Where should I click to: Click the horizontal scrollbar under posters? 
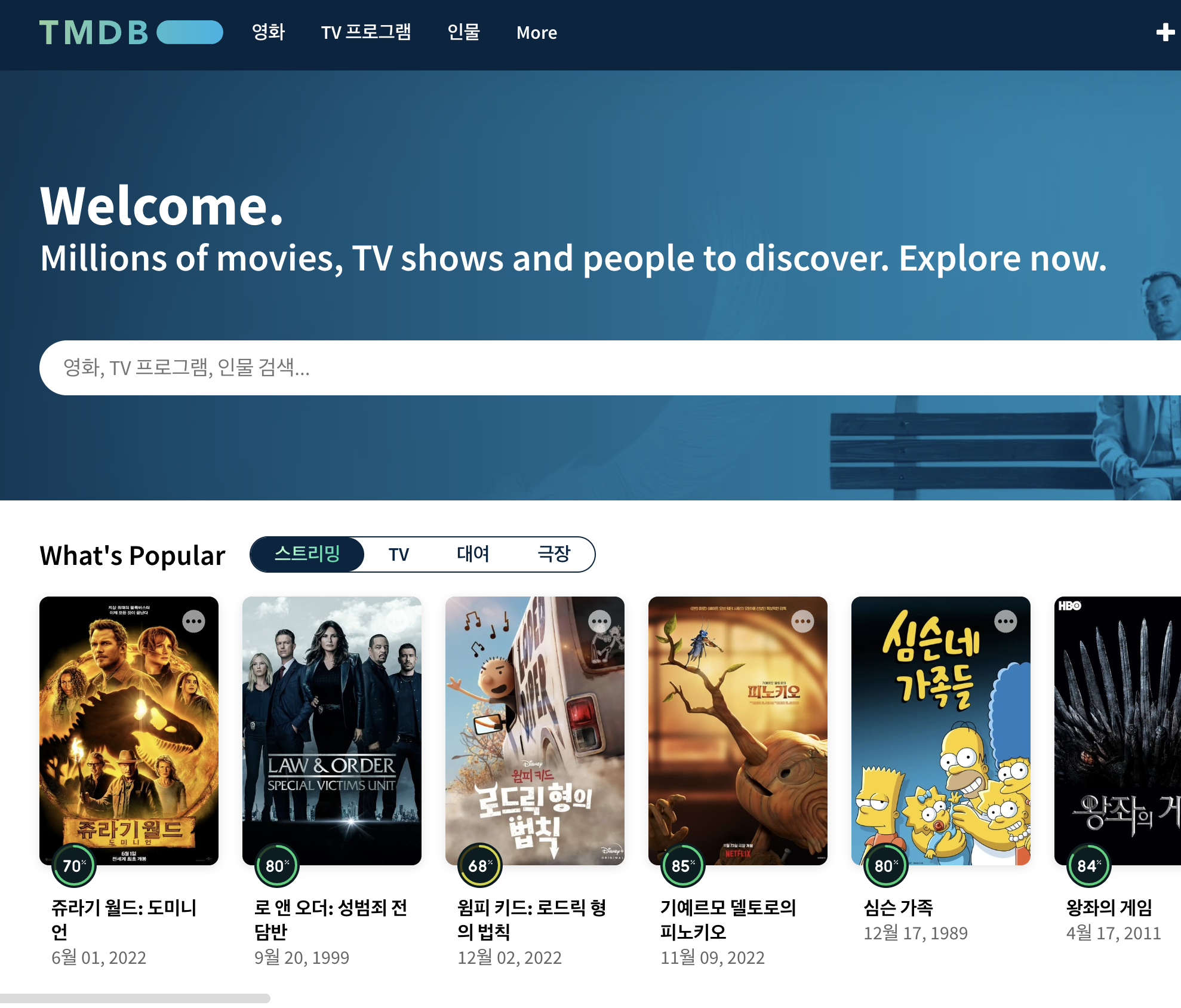(x=135, y=998)
